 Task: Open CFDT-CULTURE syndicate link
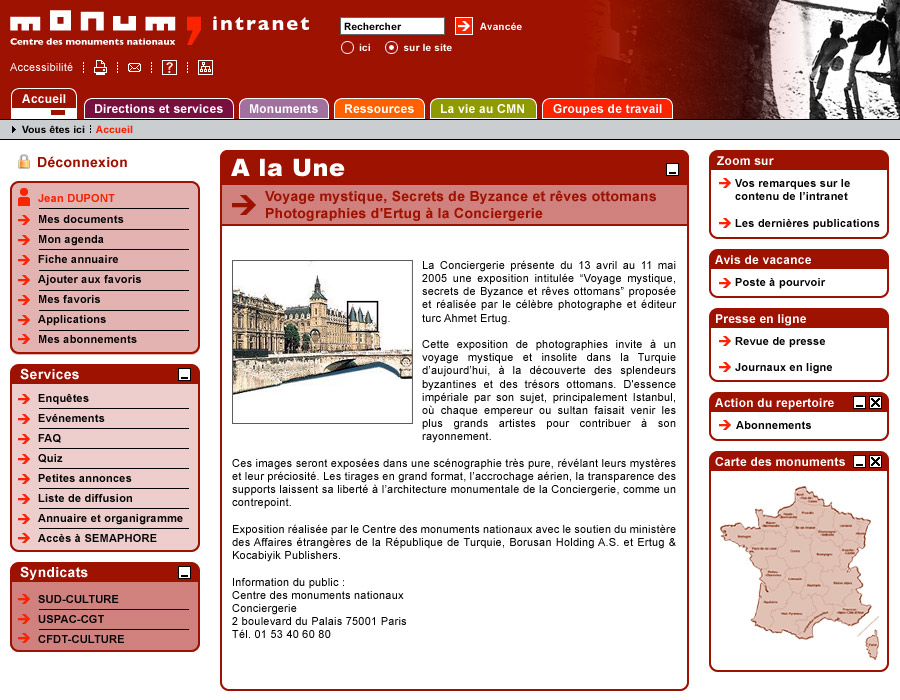pos(81,639)
